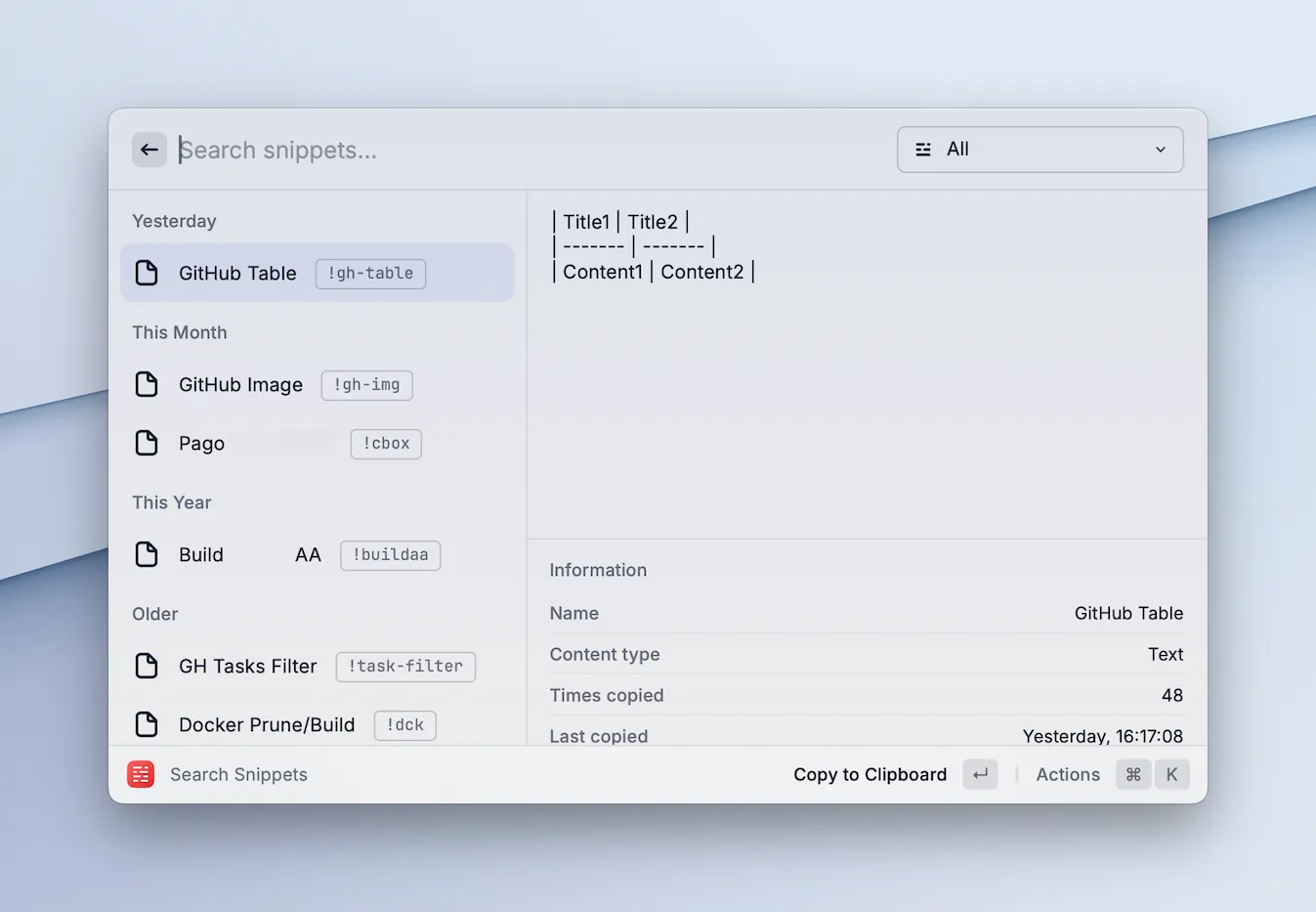
Task: Open the Actions menu
Action: (1067, 774)
